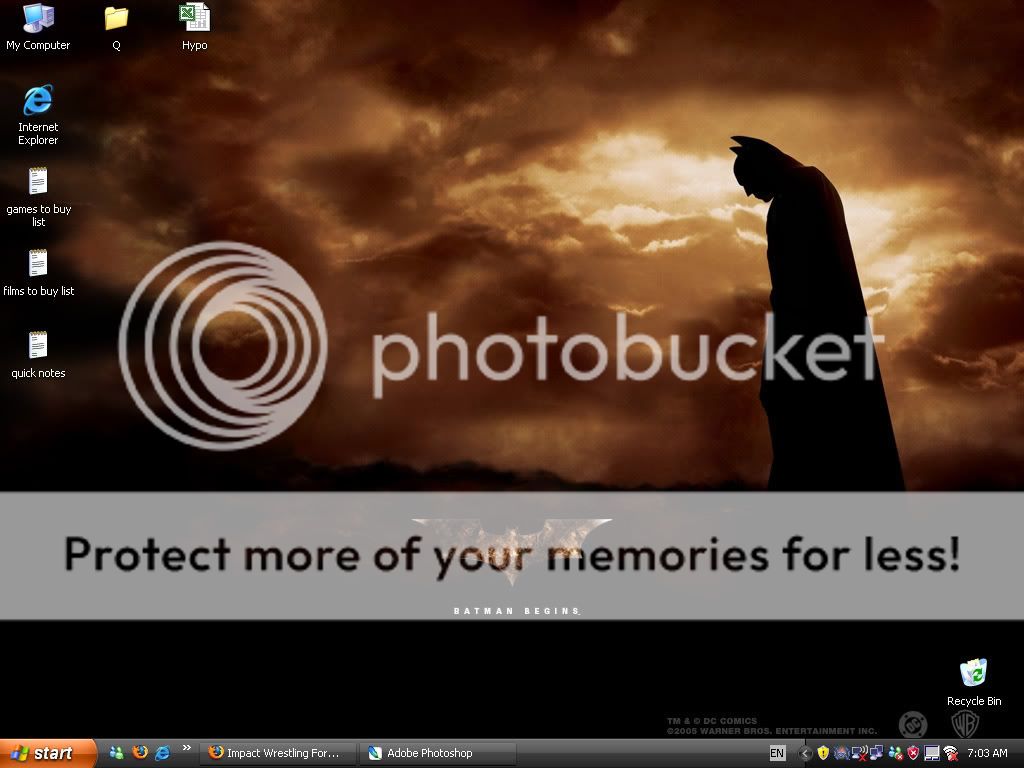Open the EN language bar selector
1024x768 pixels.
point(777,753)
